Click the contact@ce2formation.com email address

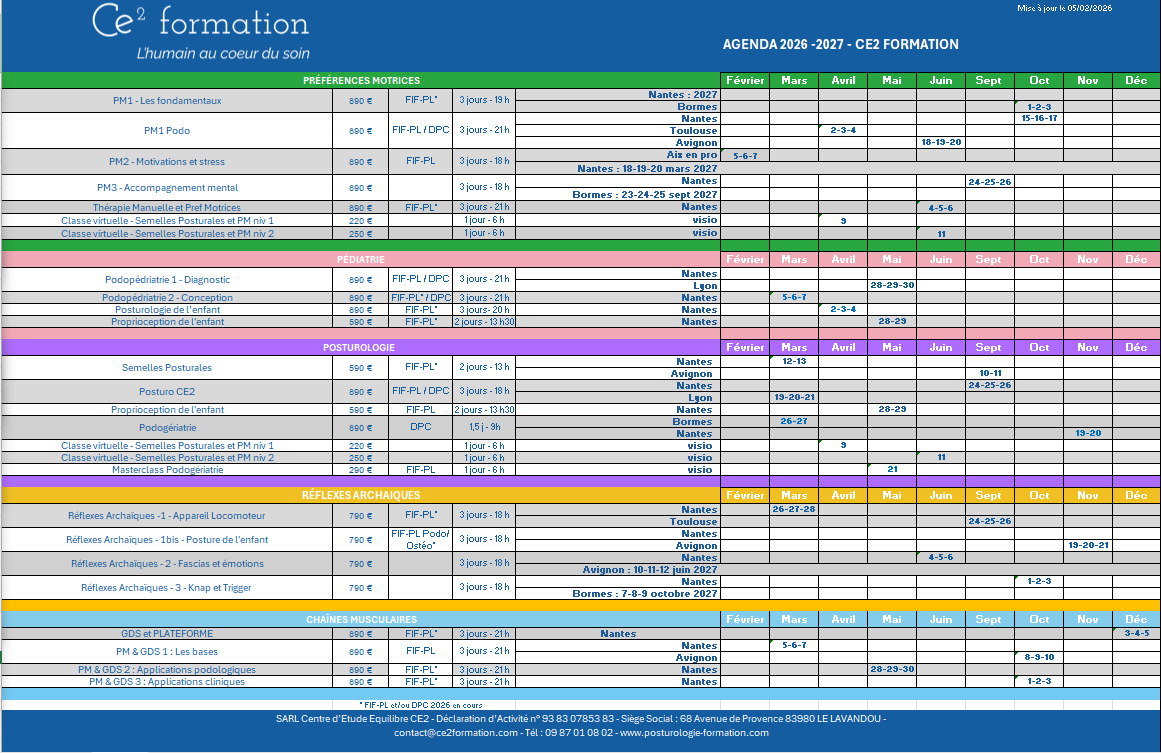(x=455, y=733)
